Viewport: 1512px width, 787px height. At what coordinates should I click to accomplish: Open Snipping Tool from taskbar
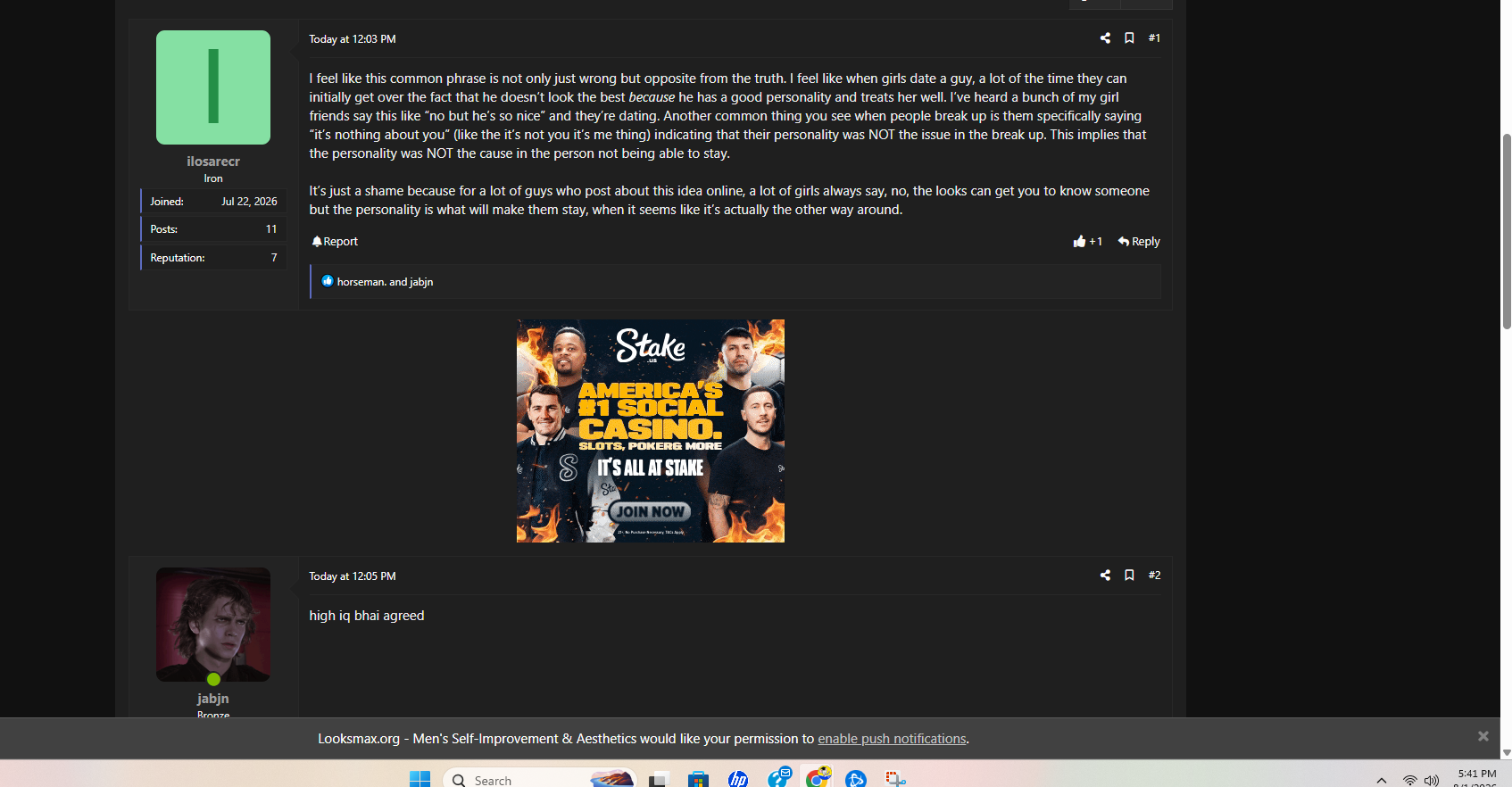tap(895, 779)
